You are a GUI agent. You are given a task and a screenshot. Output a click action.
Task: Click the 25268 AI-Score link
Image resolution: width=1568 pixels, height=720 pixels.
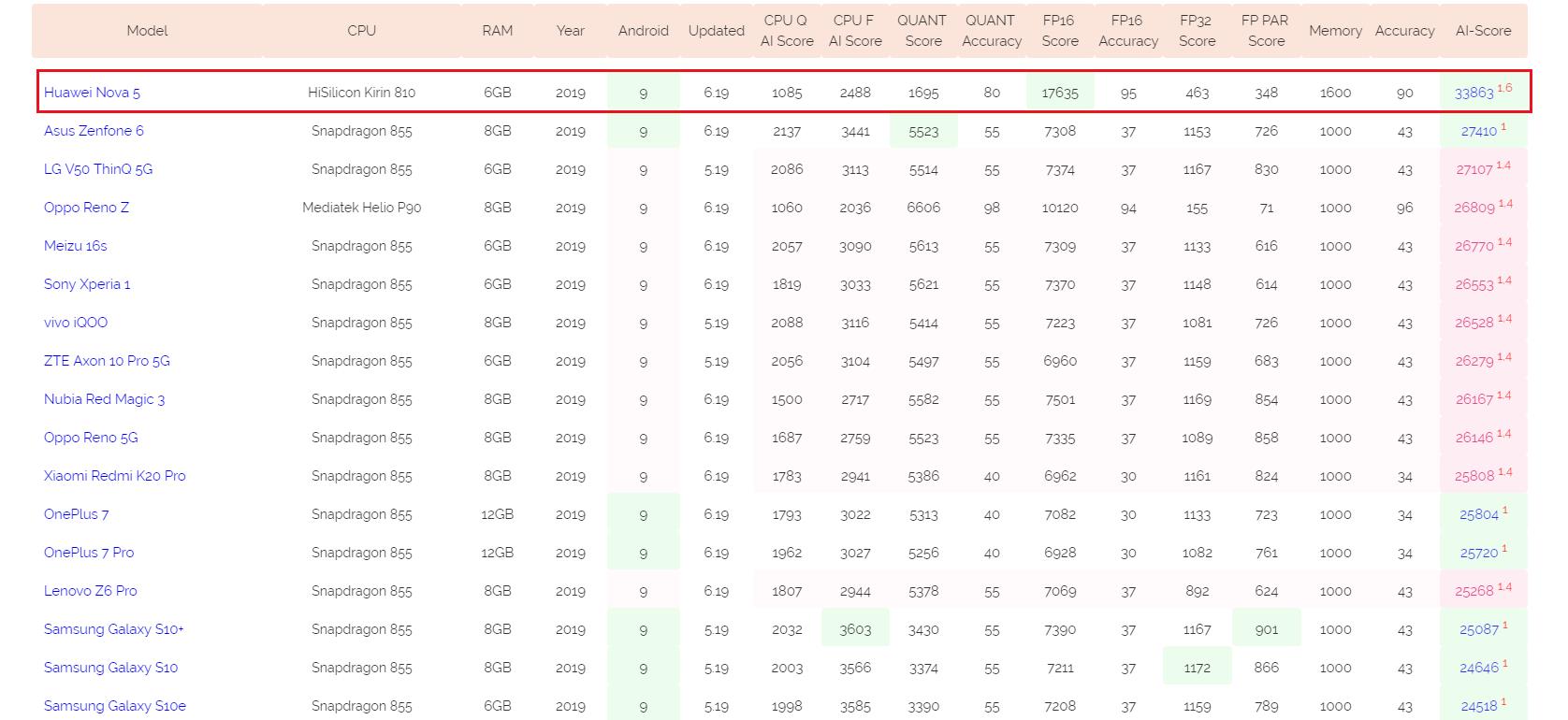pos(1474,591)
